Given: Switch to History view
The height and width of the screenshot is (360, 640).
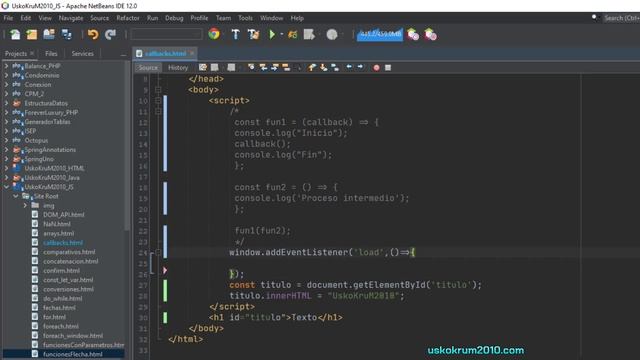Looking at the screenshot, I should [x=178, y=67].
